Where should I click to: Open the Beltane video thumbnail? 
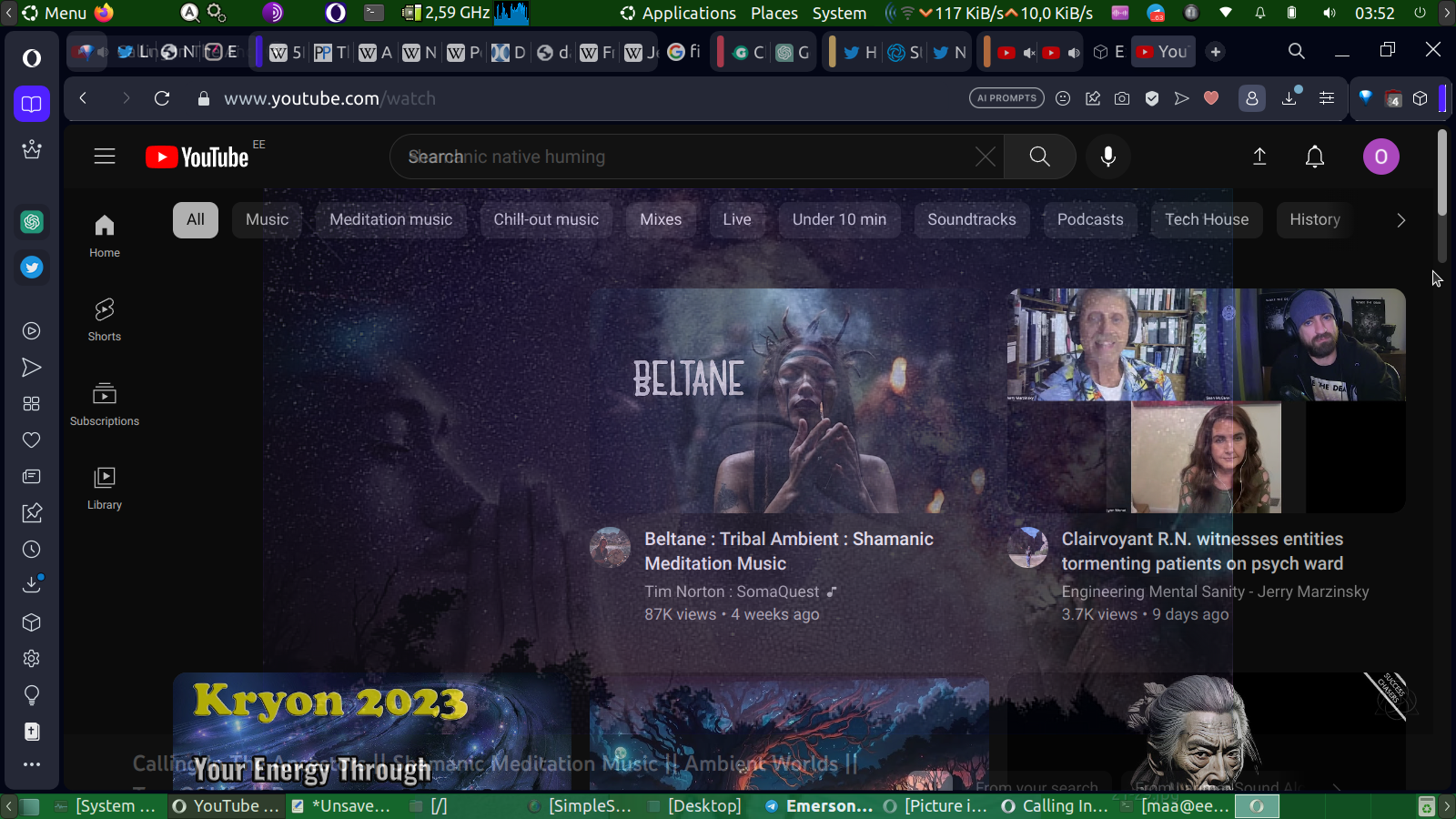[789, 400]
